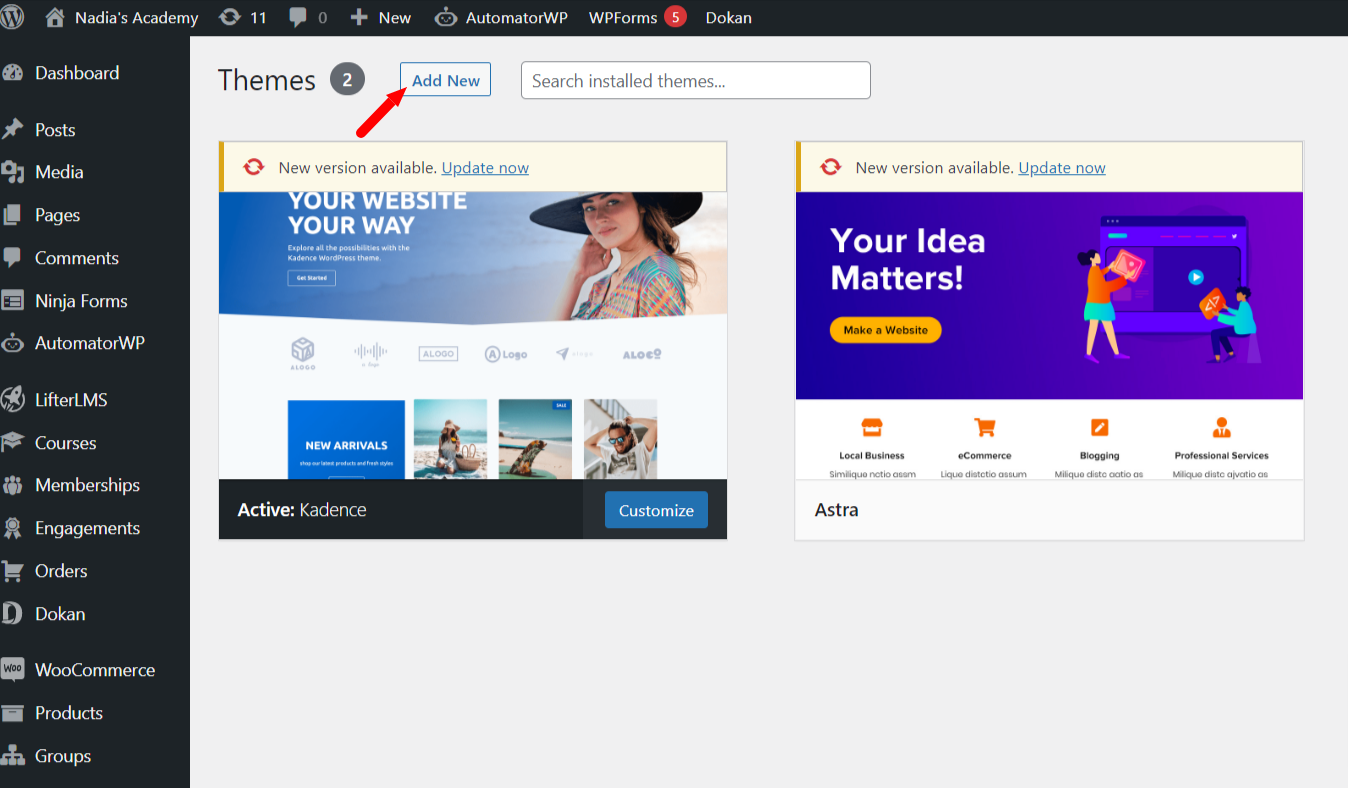This screenshot has height=788, width=1348.
Task: Click the Astra theme name
Action: pos(837,510)
